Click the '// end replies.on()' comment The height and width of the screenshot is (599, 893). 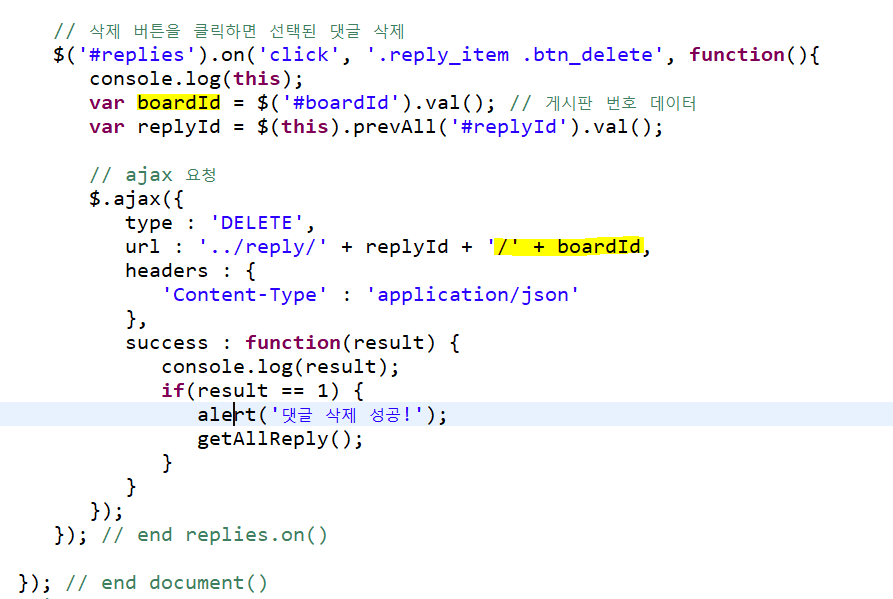click(214, 535)
